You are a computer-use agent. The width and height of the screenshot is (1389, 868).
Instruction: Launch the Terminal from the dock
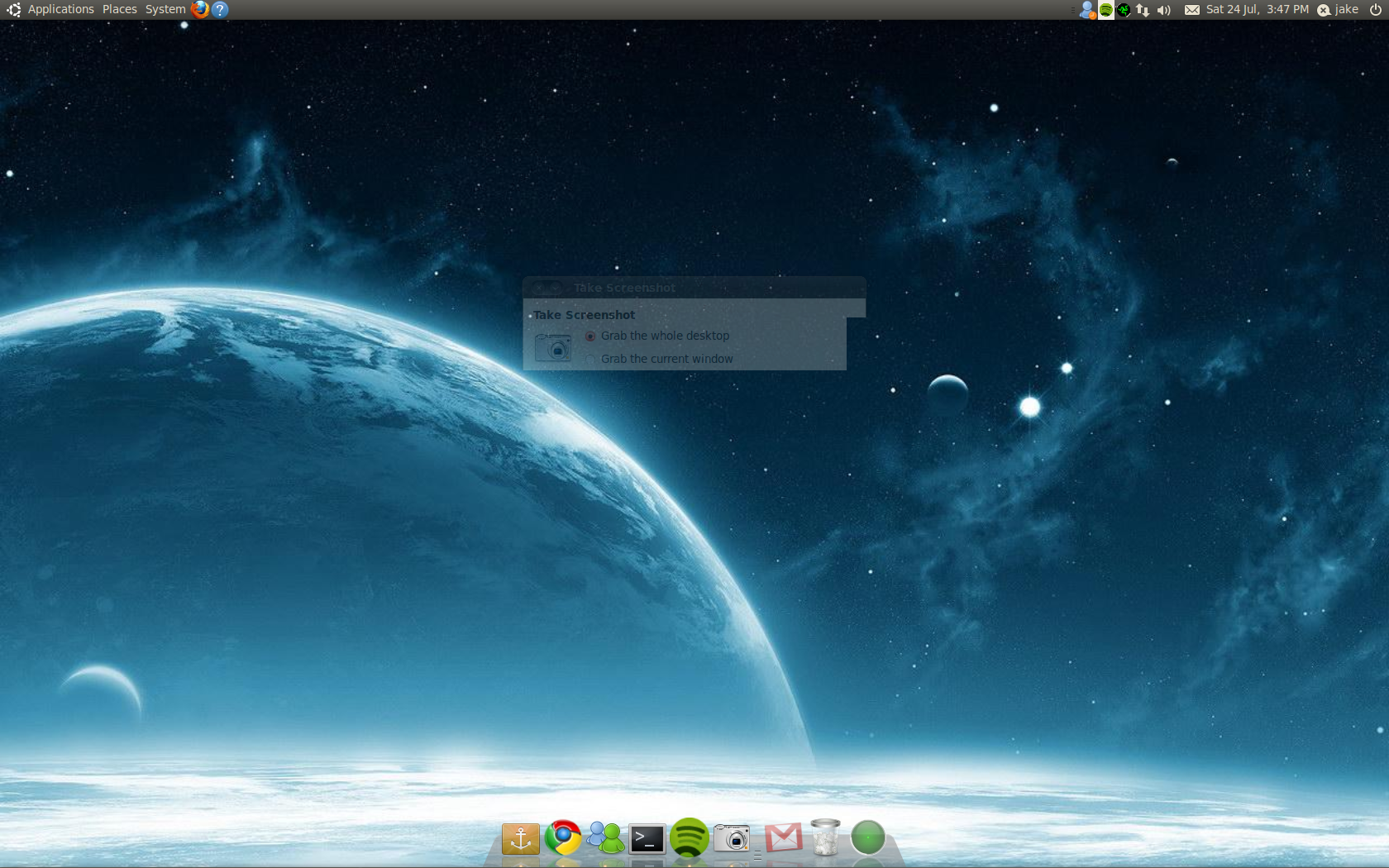pos(647,838)
